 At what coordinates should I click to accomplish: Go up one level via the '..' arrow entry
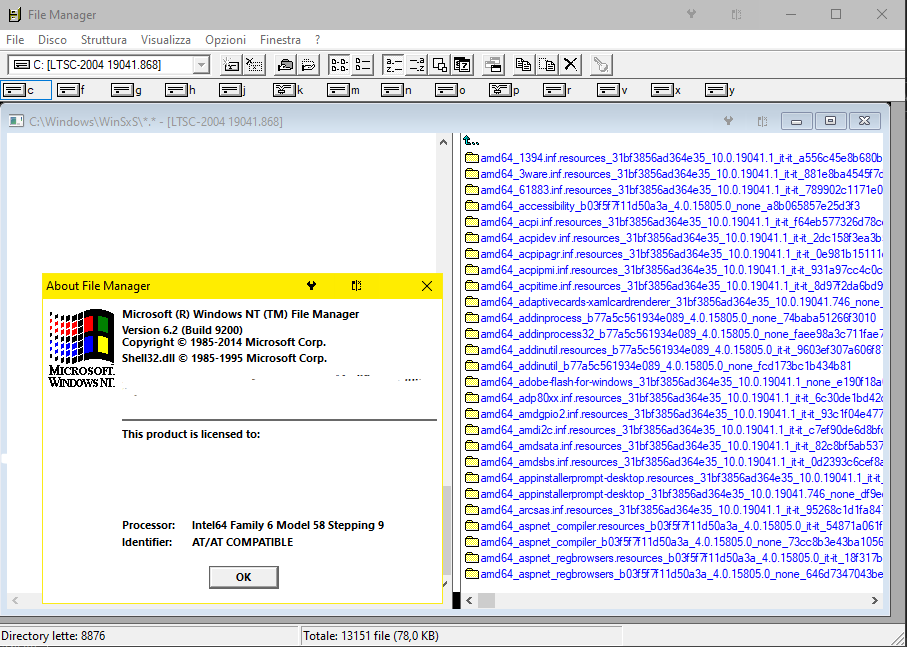pos(471,141)
